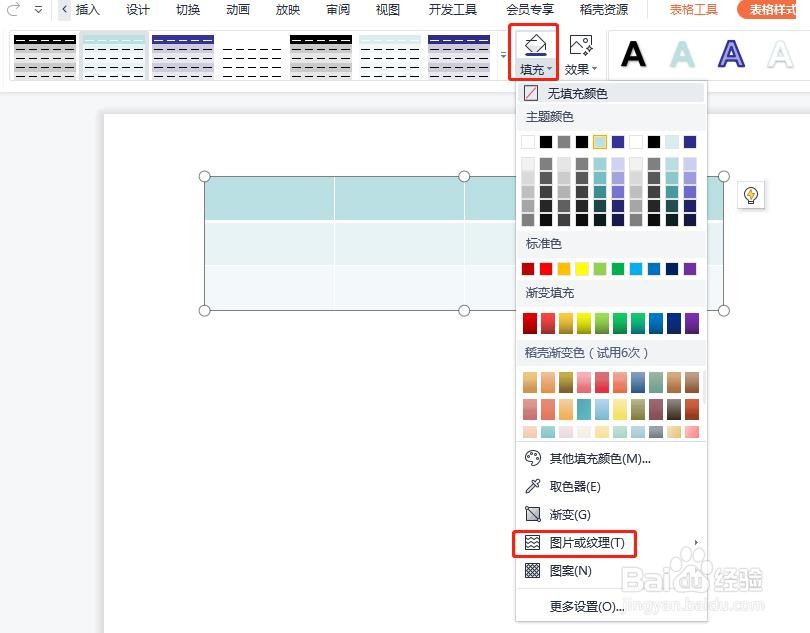
Task: Select the first blue header table style
Action: (183, 56)
